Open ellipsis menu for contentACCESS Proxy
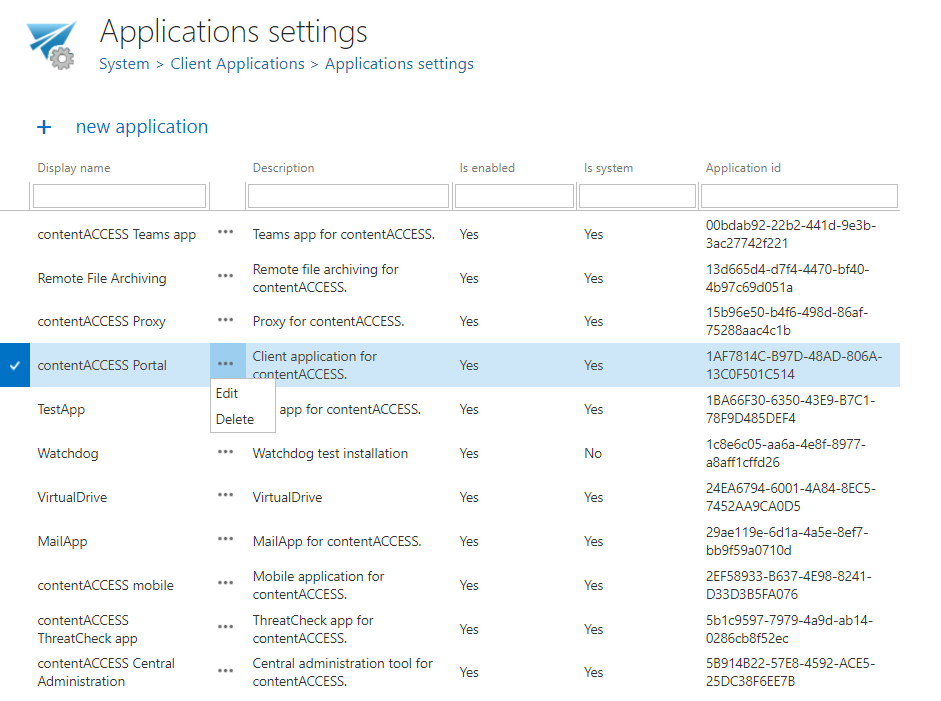941x701 pixels. [x=226, y=320]
